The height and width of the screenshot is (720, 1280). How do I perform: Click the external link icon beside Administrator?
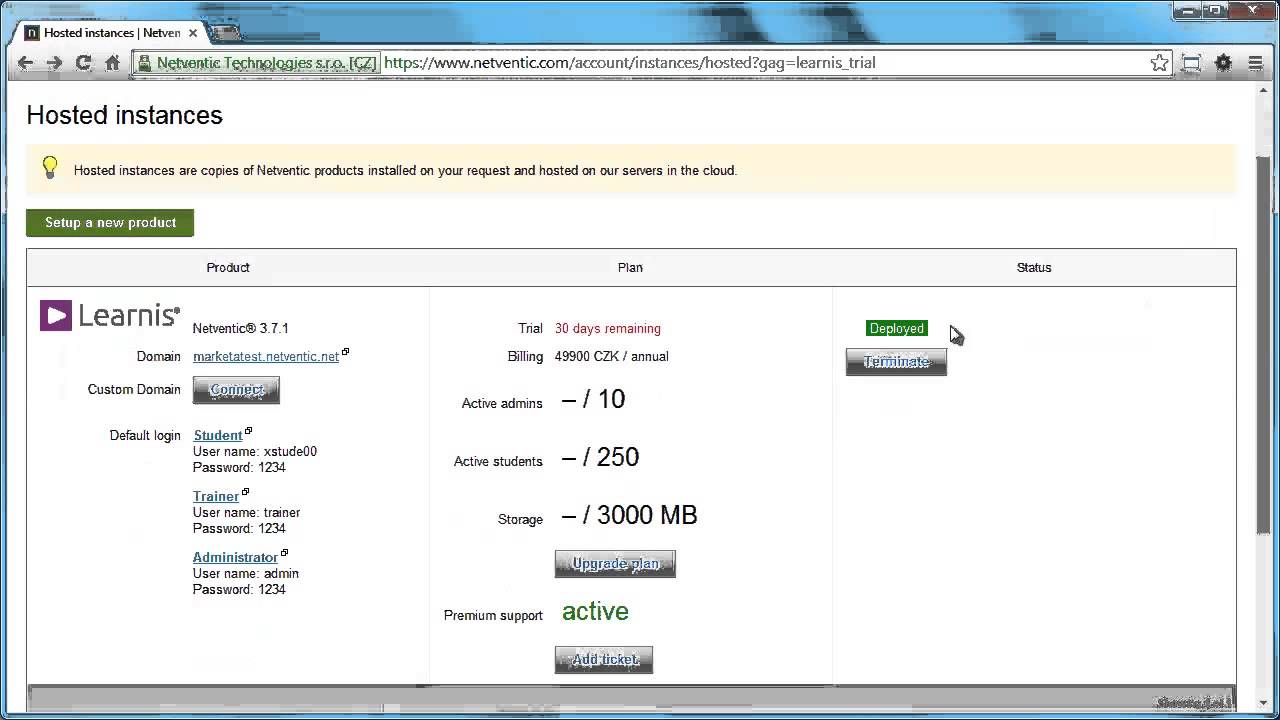[x=285, y=553]
